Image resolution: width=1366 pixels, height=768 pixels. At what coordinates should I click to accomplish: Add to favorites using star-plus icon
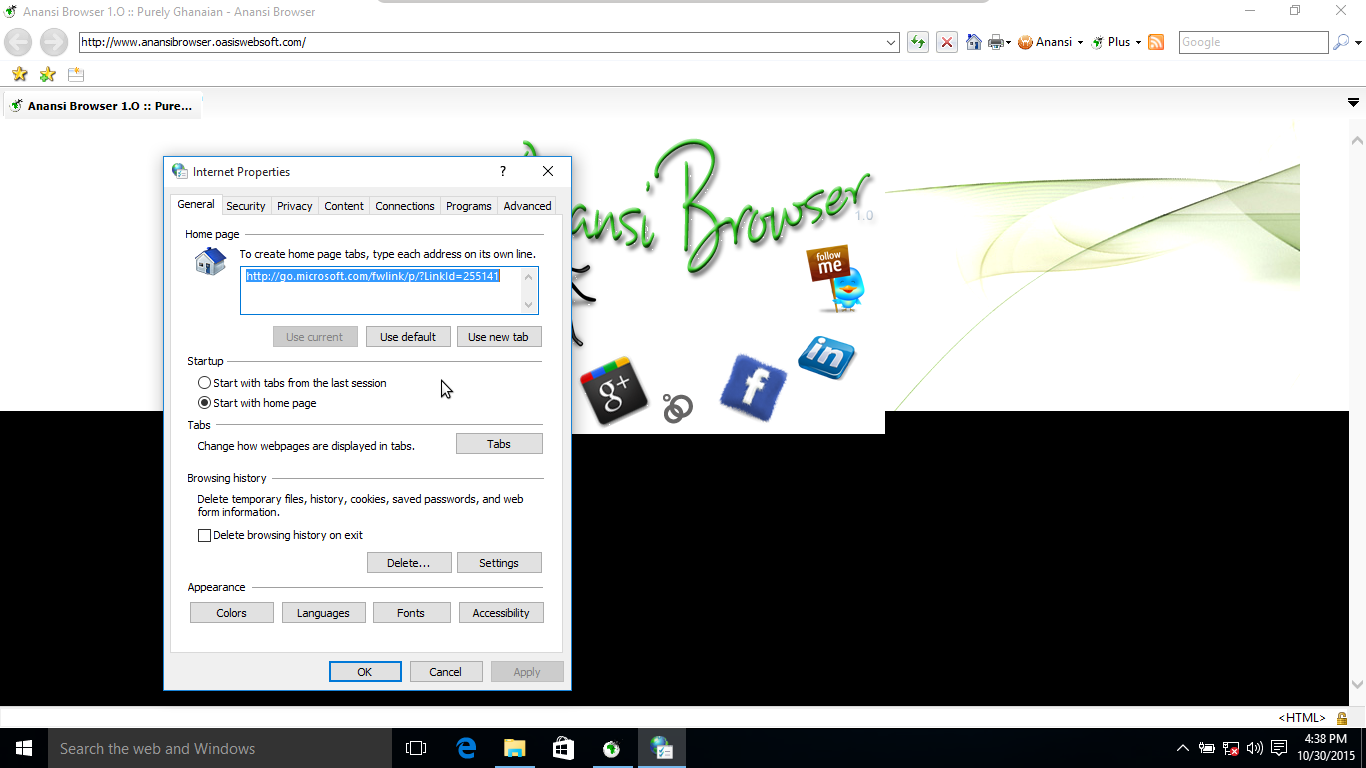47,74
